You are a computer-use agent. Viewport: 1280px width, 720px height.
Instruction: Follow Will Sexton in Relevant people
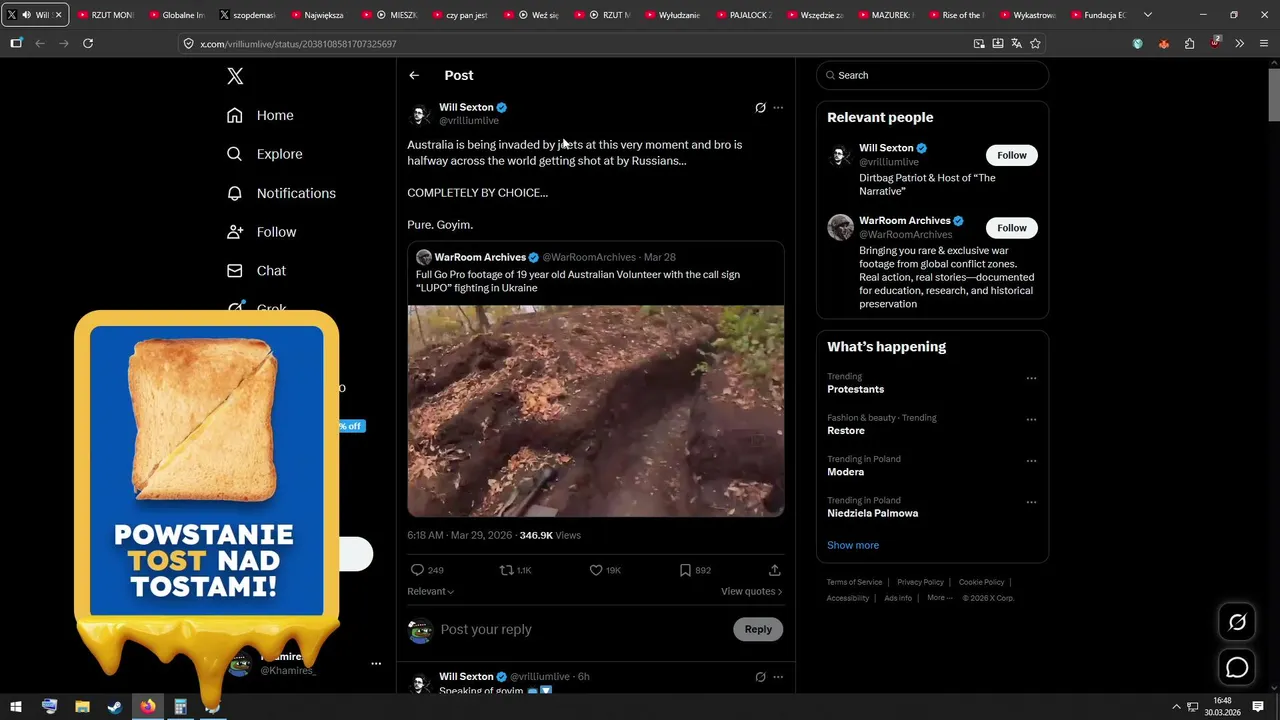click(1012, 155)
